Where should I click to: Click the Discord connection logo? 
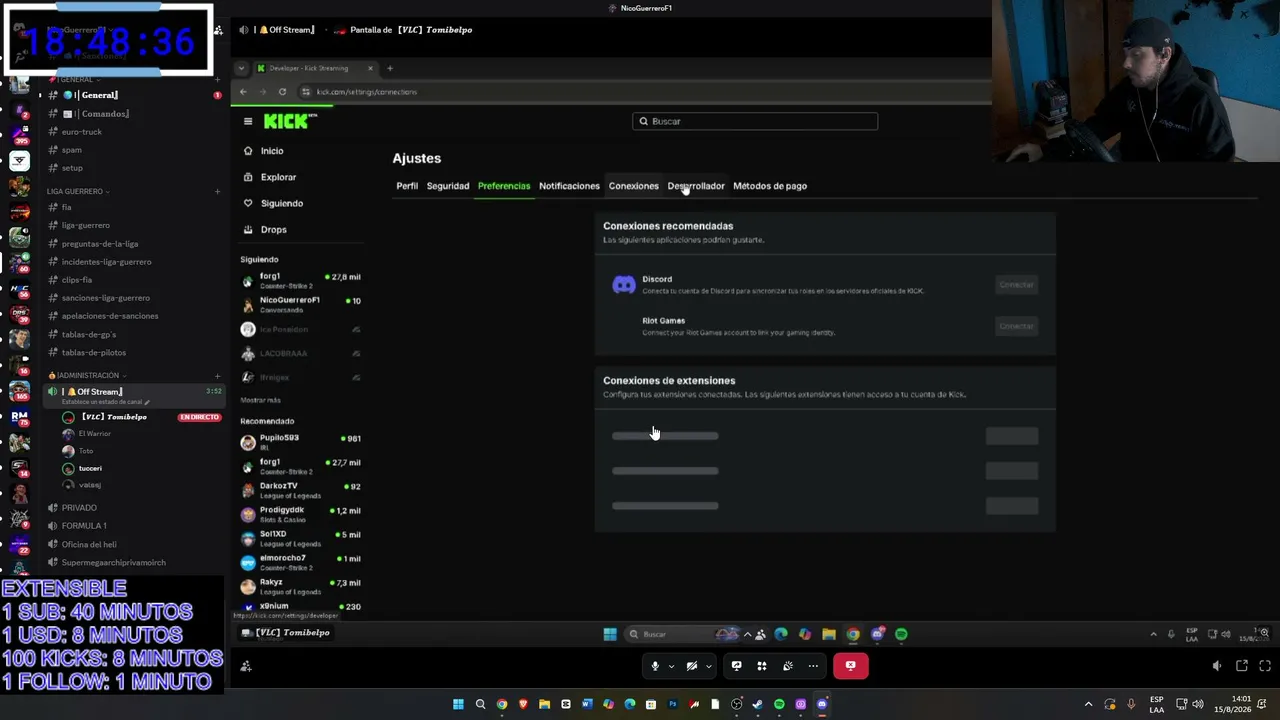624,285
